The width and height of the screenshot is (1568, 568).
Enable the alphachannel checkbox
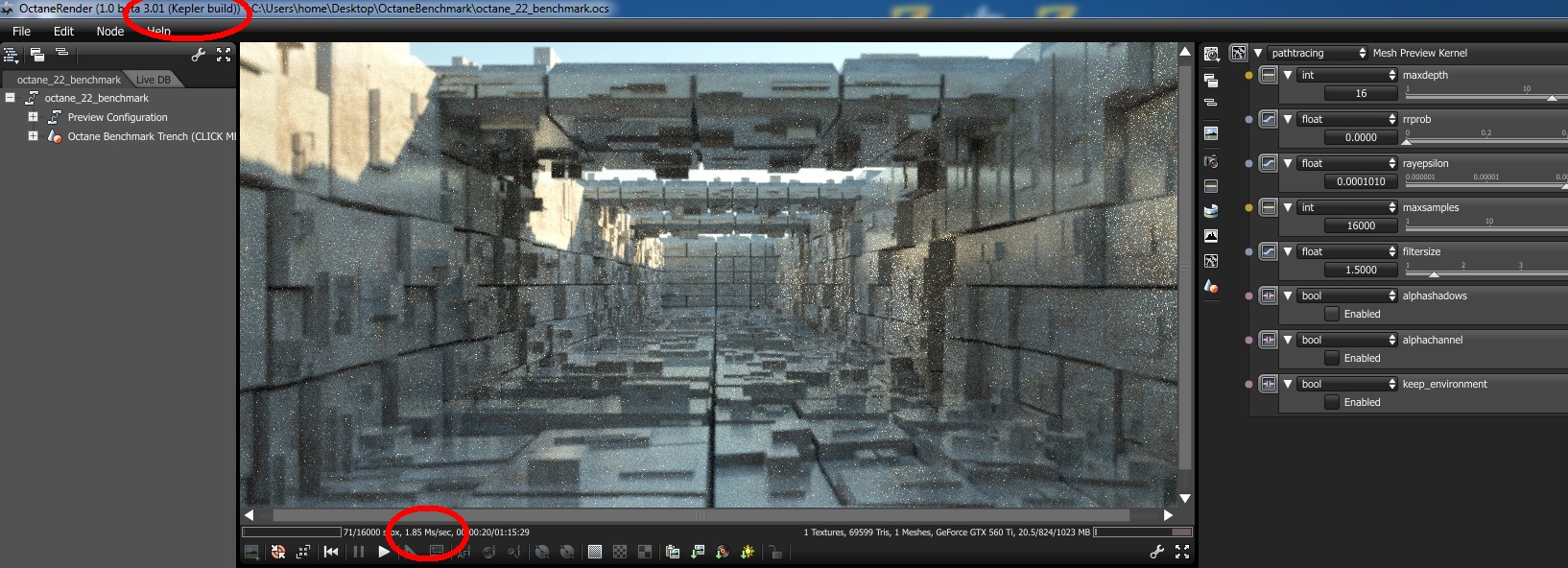pyautogui.click(x=1332, y=358)
